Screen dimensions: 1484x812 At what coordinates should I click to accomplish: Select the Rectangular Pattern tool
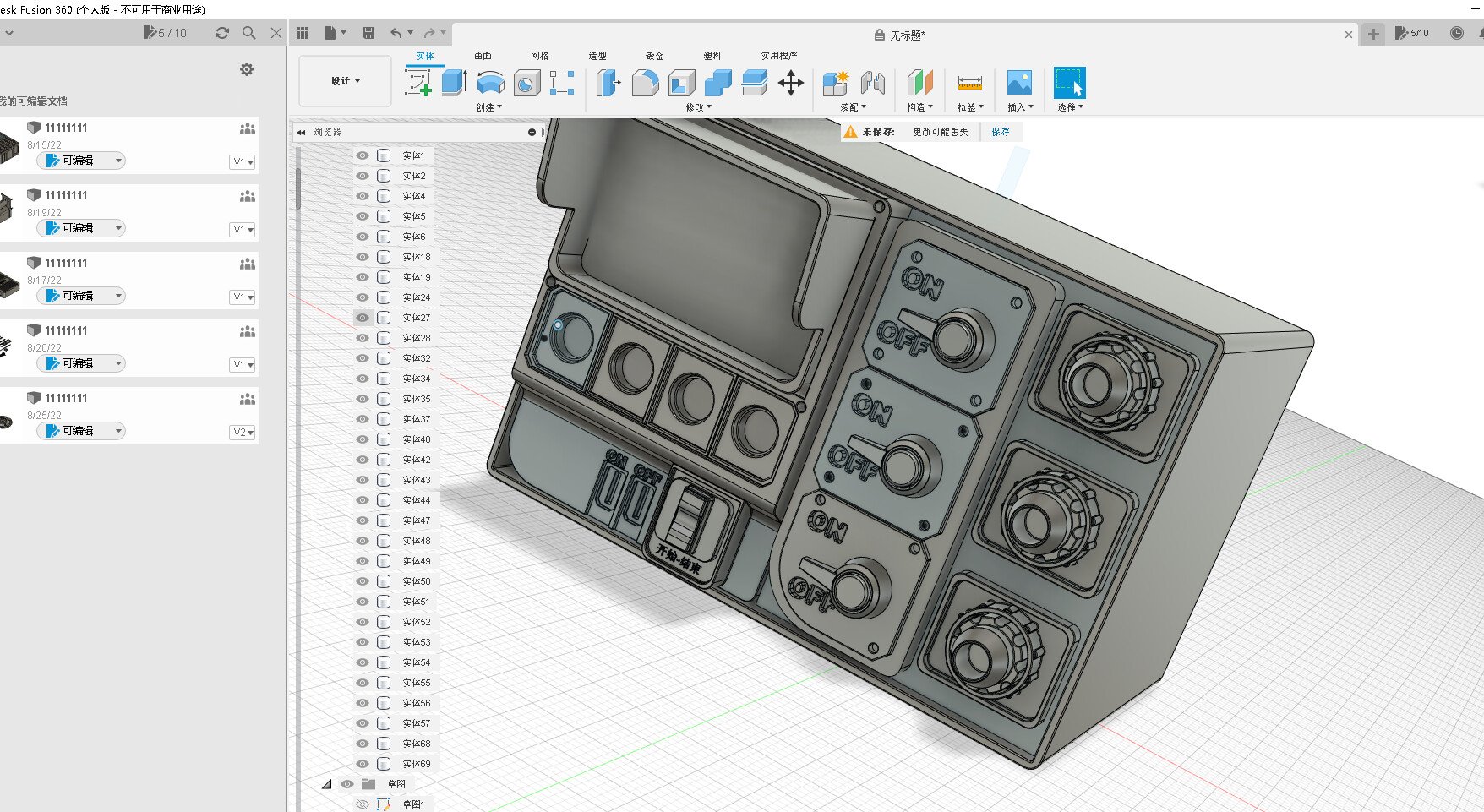pyautogui.click(x=562, y=83)
